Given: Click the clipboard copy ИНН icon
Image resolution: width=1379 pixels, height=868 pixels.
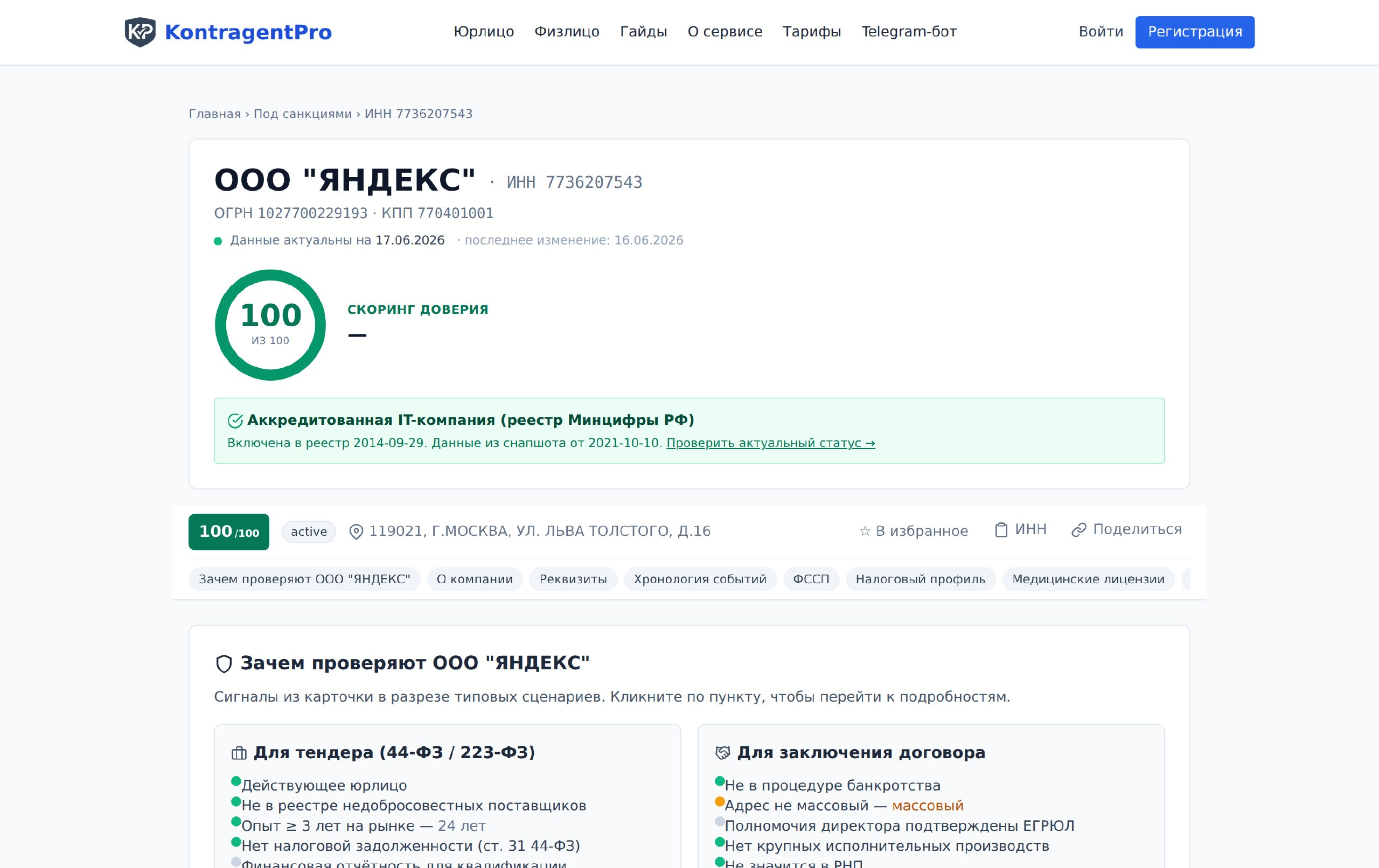Looking at the screenshot, I should tap(1001, 530).
